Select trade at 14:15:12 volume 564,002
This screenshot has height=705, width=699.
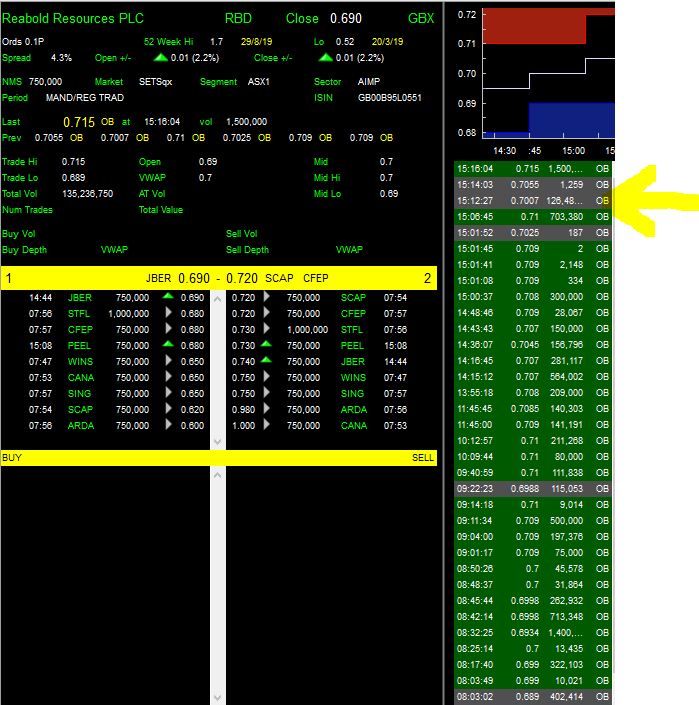(533, 377)
